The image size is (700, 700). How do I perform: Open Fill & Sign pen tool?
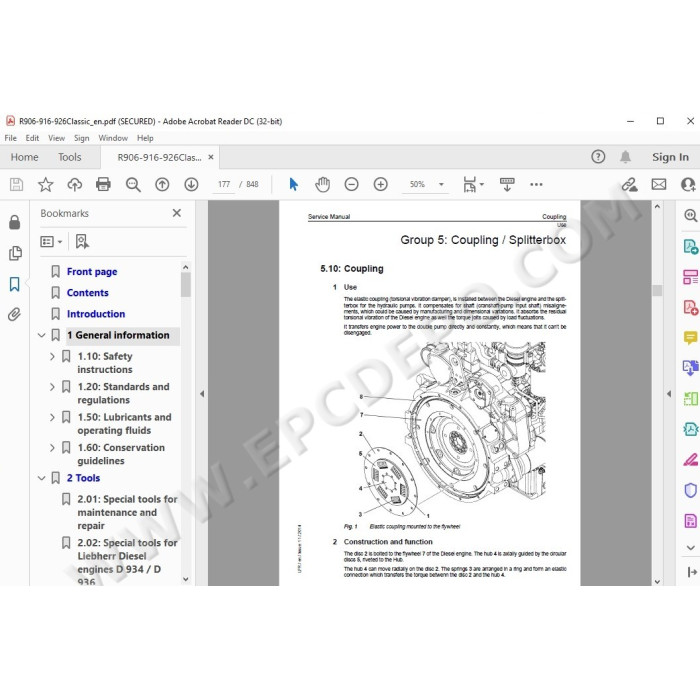tap(690, 459)
